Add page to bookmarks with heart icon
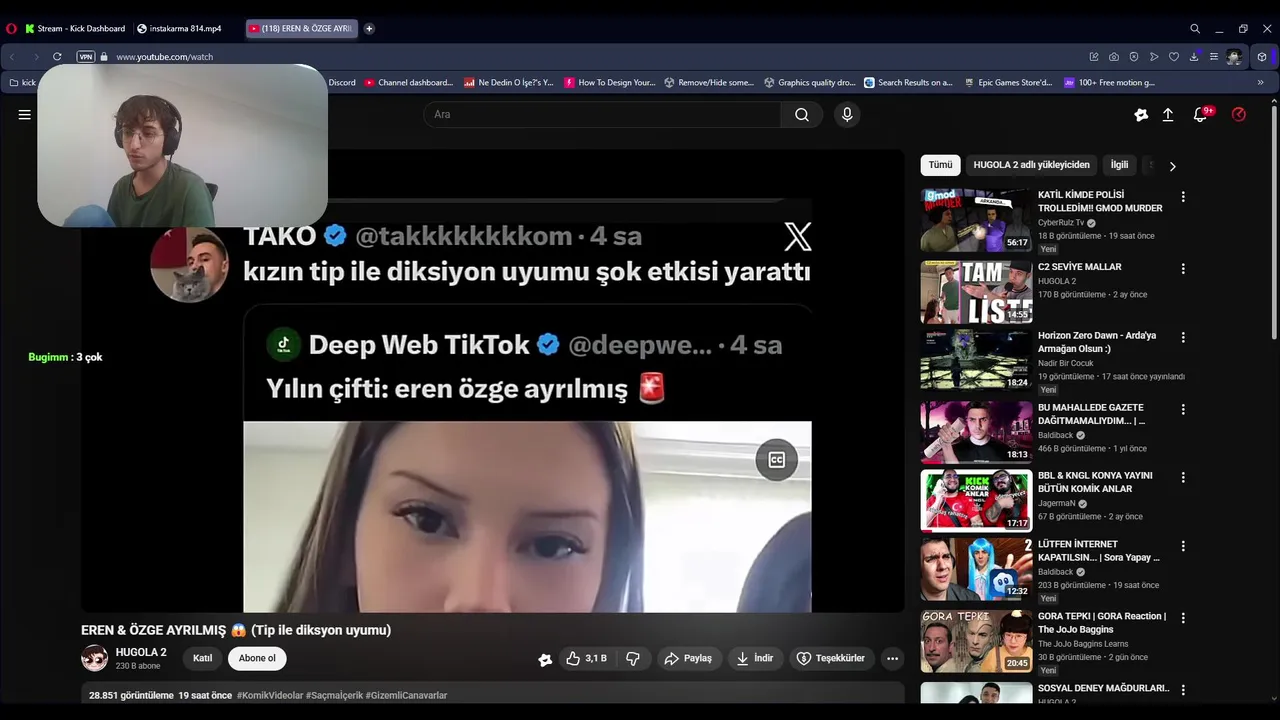This screenshot has height=720, width=1280. [1174, 57]
